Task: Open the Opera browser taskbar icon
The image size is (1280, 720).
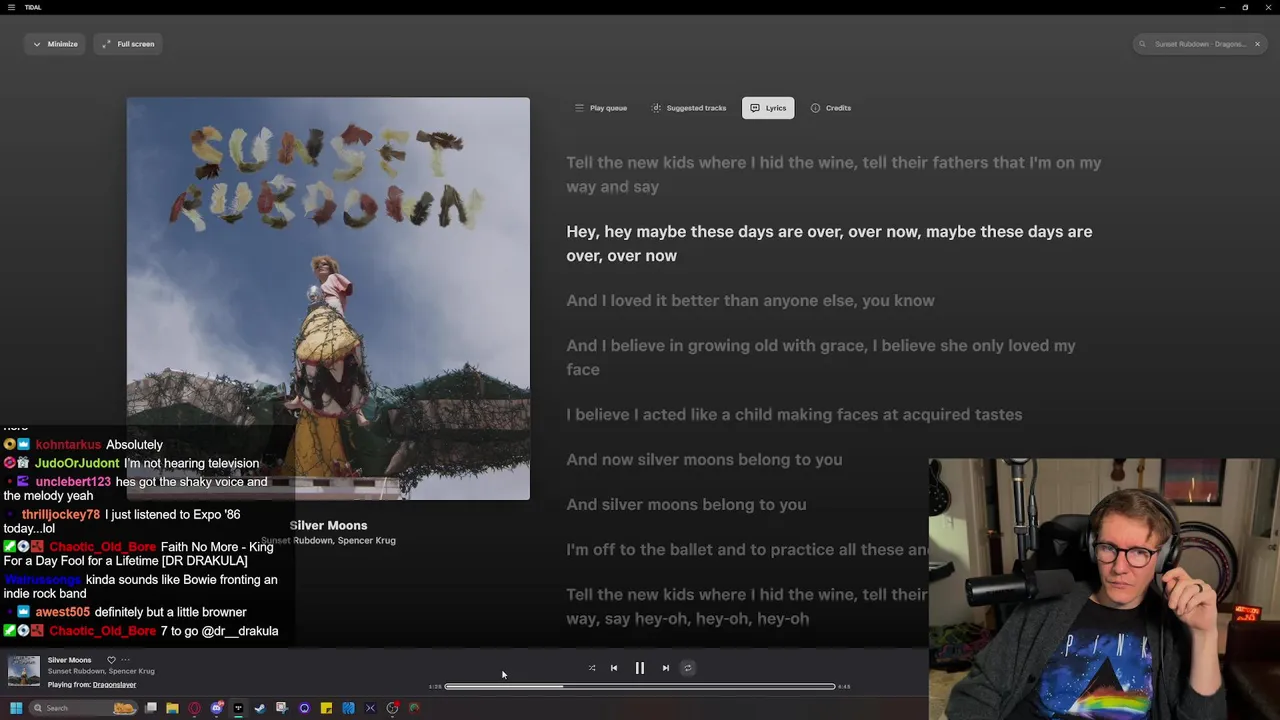Action: [x=194, y=708]
